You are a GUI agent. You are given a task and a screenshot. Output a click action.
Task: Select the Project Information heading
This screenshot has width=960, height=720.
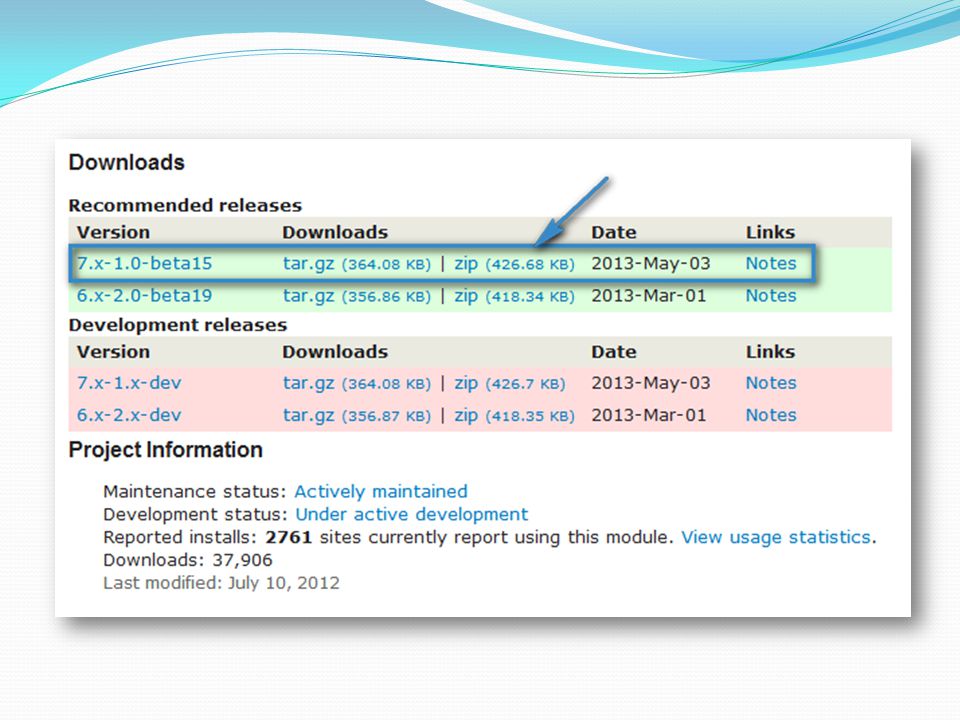[165, 450]
